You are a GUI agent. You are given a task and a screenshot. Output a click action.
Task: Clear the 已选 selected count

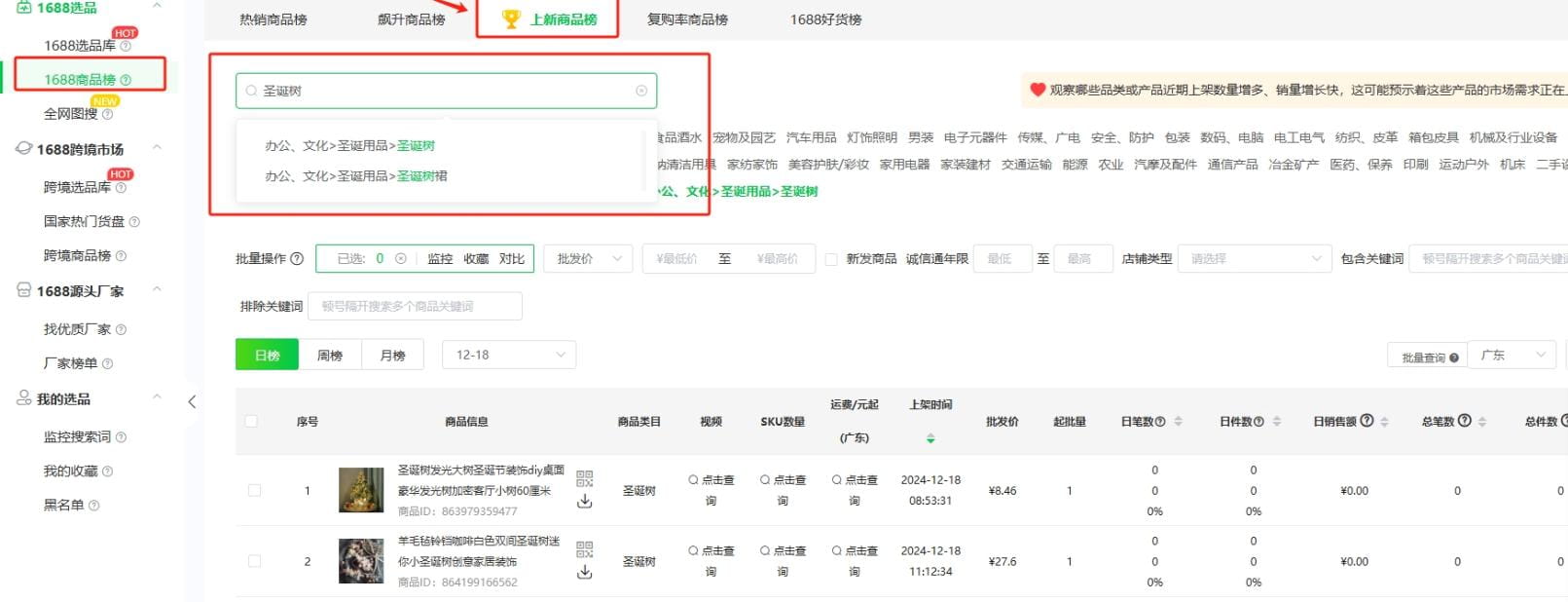pyautogui.click(x=400, y=259)
